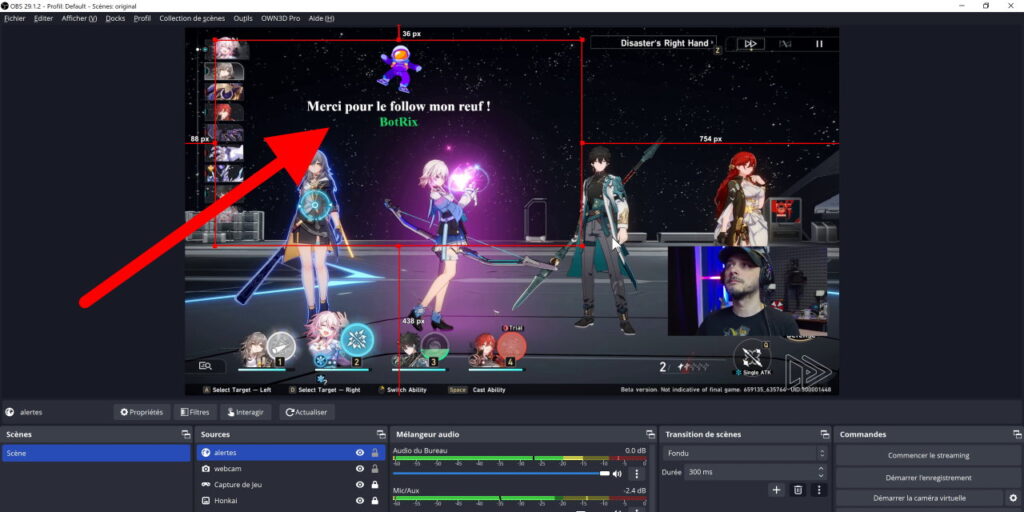The height and width of the screenshot is (512, 1024).
Task: Unlock the Capture de jeu source
Action: (x=375, y=485)
